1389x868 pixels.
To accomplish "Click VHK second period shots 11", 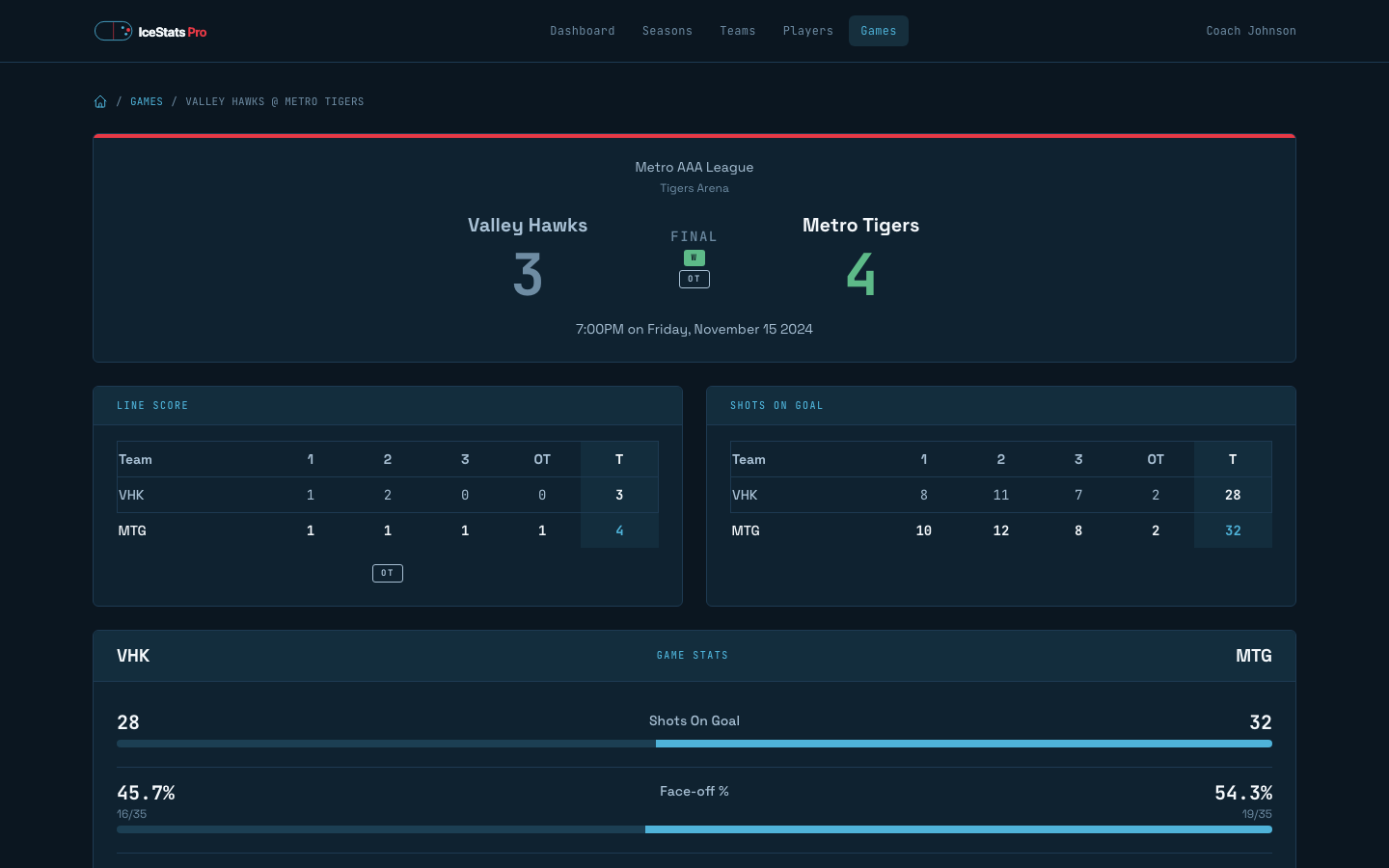I will pyautogui.click(x=1001, y=495).
